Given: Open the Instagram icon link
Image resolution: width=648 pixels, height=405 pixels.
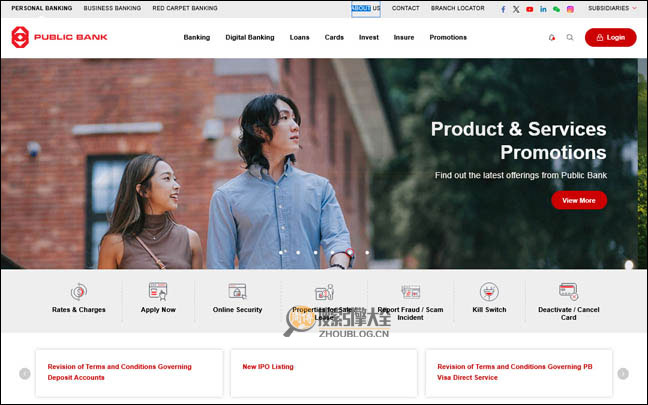Looking at the screenshot, I should [571, 8].
